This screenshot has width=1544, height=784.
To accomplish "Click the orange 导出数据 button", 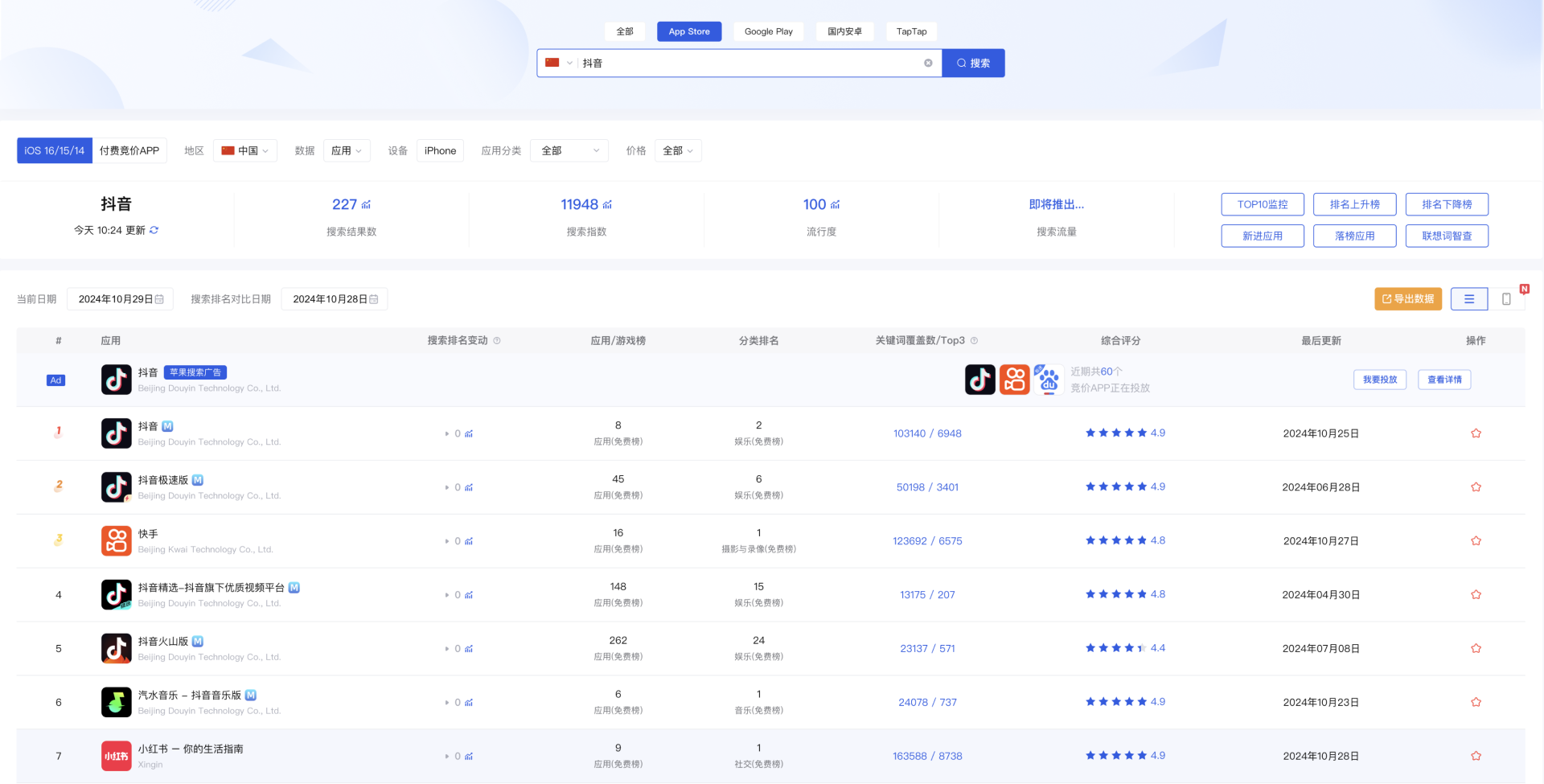I will pos(1408,299).
